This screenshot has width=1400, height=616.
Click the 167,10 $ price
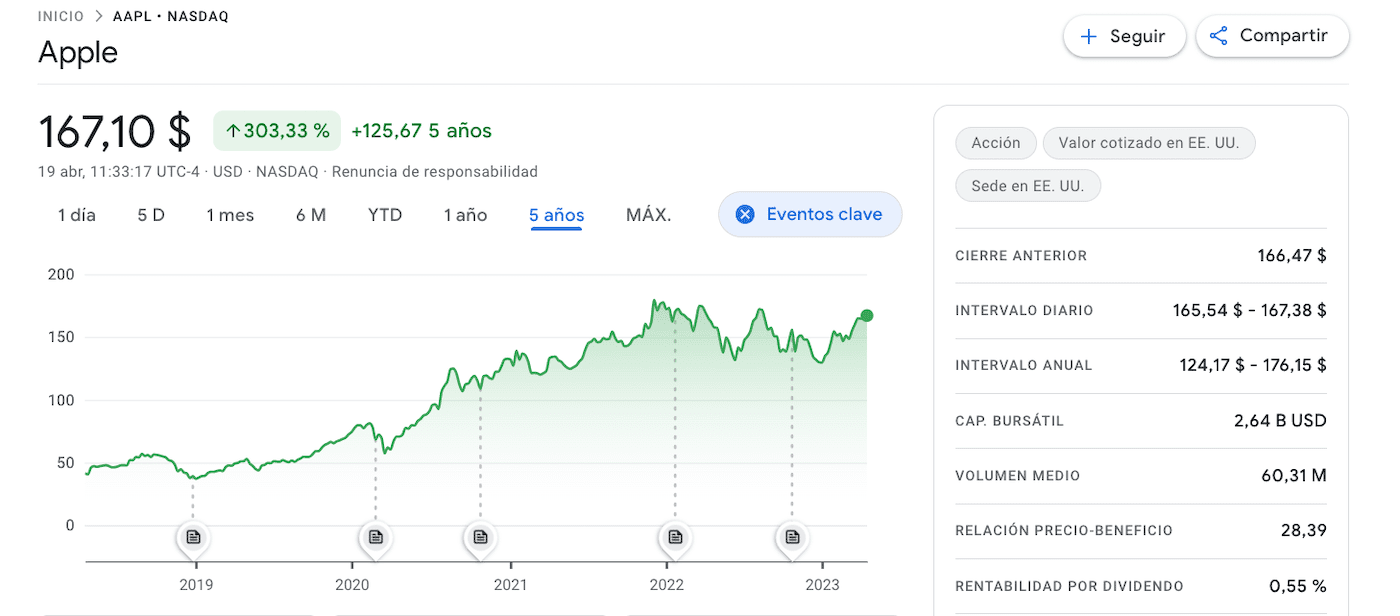pyautogui.click(x=115, y=131)
